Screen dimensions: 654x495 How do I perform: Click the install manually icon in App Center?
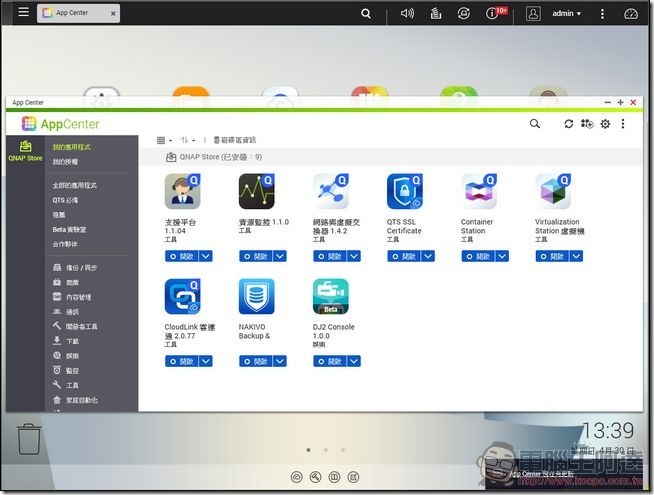(587, 123)
